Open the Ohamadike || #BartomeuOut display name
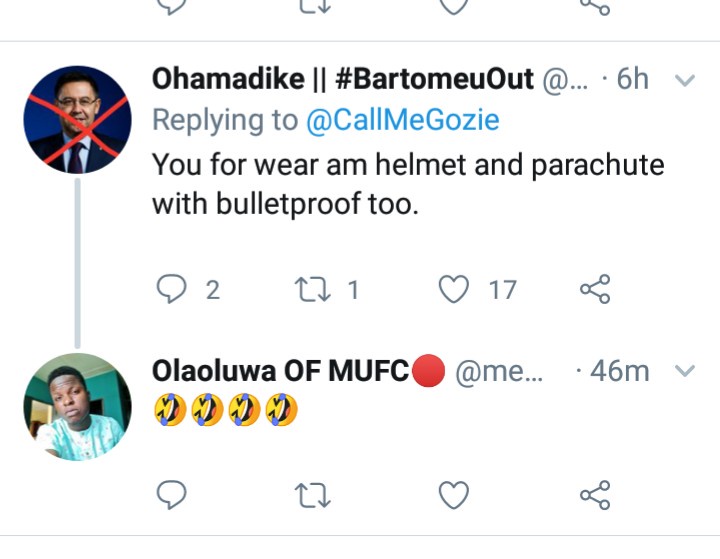720x559 pixels. [x=343, y=80]
